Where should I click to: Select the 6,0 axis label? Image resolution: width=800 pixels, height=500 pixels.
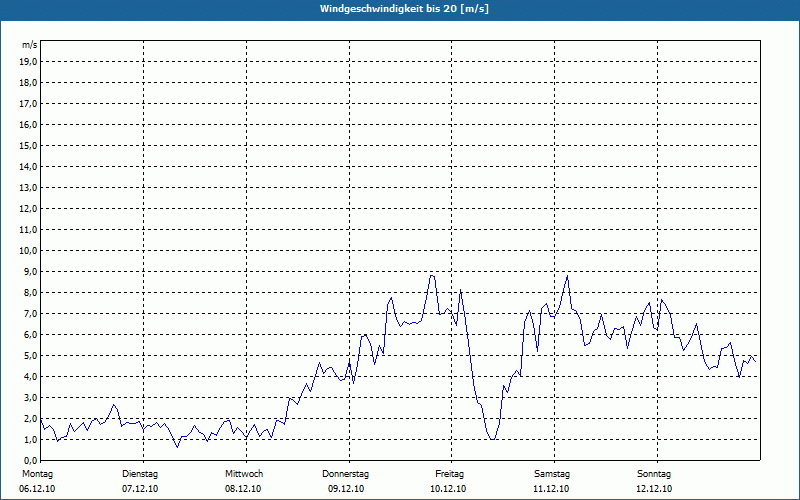pyautogui.click(x=30, y=335)
